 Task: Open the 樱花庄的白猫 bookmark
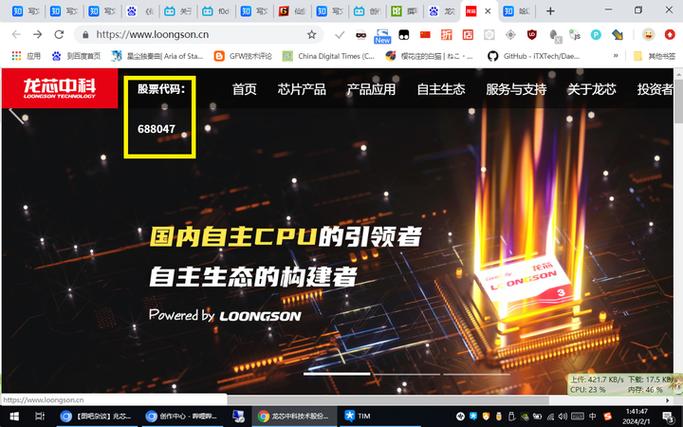[429, 56]
